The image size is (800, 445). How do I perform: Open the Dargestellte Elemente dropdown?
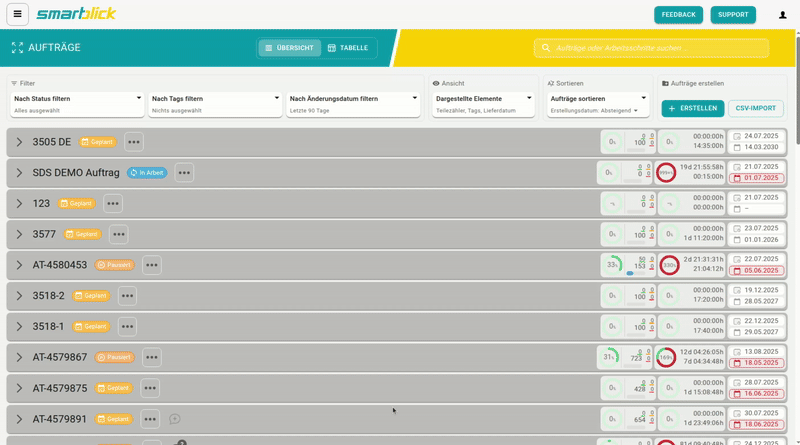pos(484,99)
